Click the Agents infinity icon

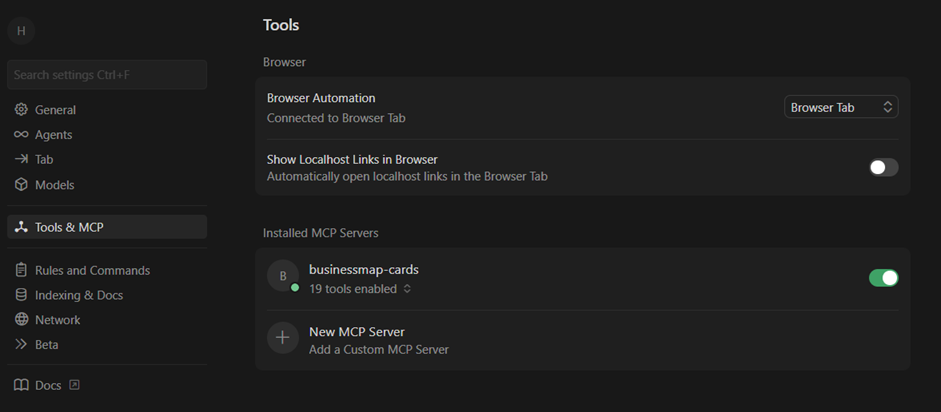pyautogui.click(x=21, y=135)
